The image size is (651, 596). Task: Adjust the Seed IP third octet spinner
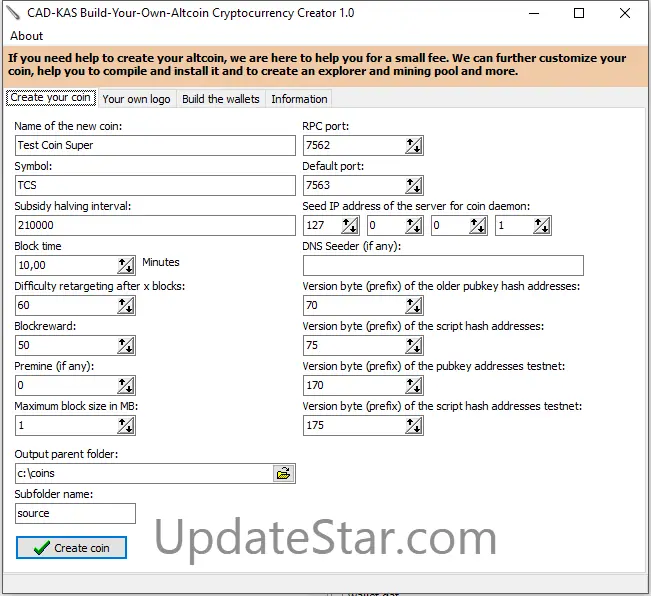click(x=478, y=225)
